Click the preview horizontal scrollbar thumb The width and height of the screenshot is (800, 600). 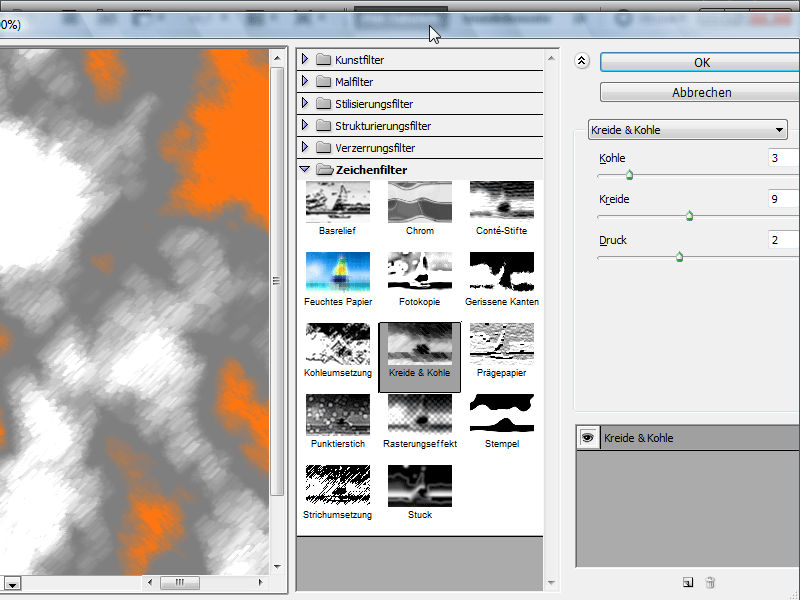(x=180, y=582)
